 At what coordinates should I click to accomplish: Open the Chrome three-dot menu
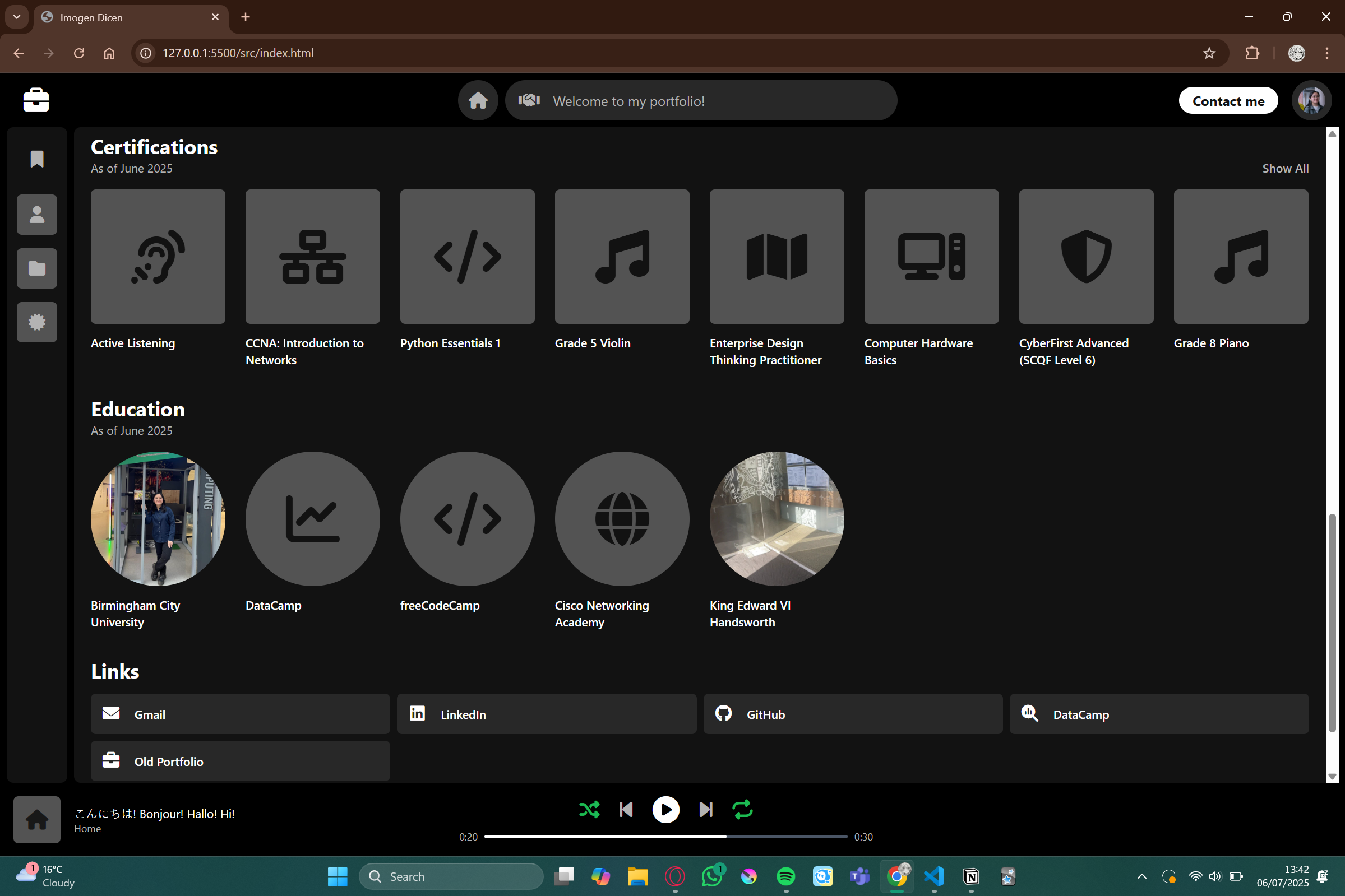point(1326,53)
